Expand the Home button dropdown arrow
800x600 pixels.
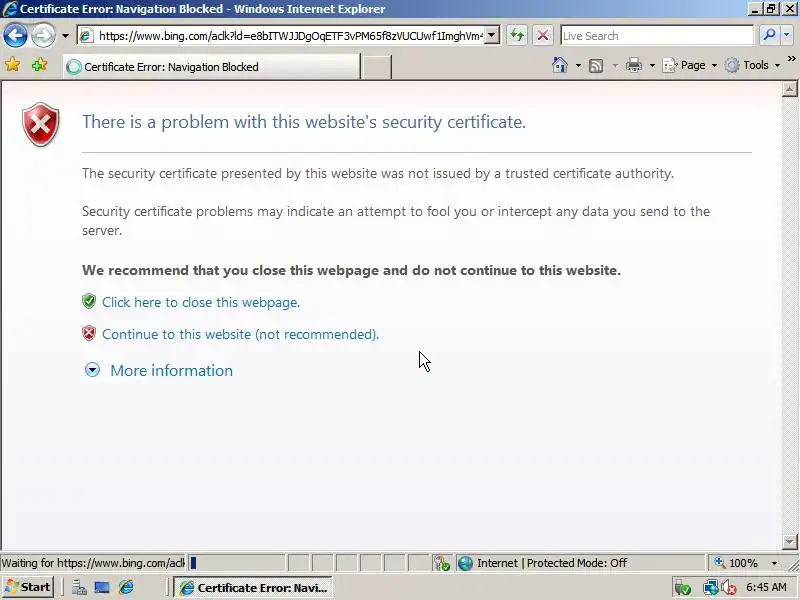[578, 65]
